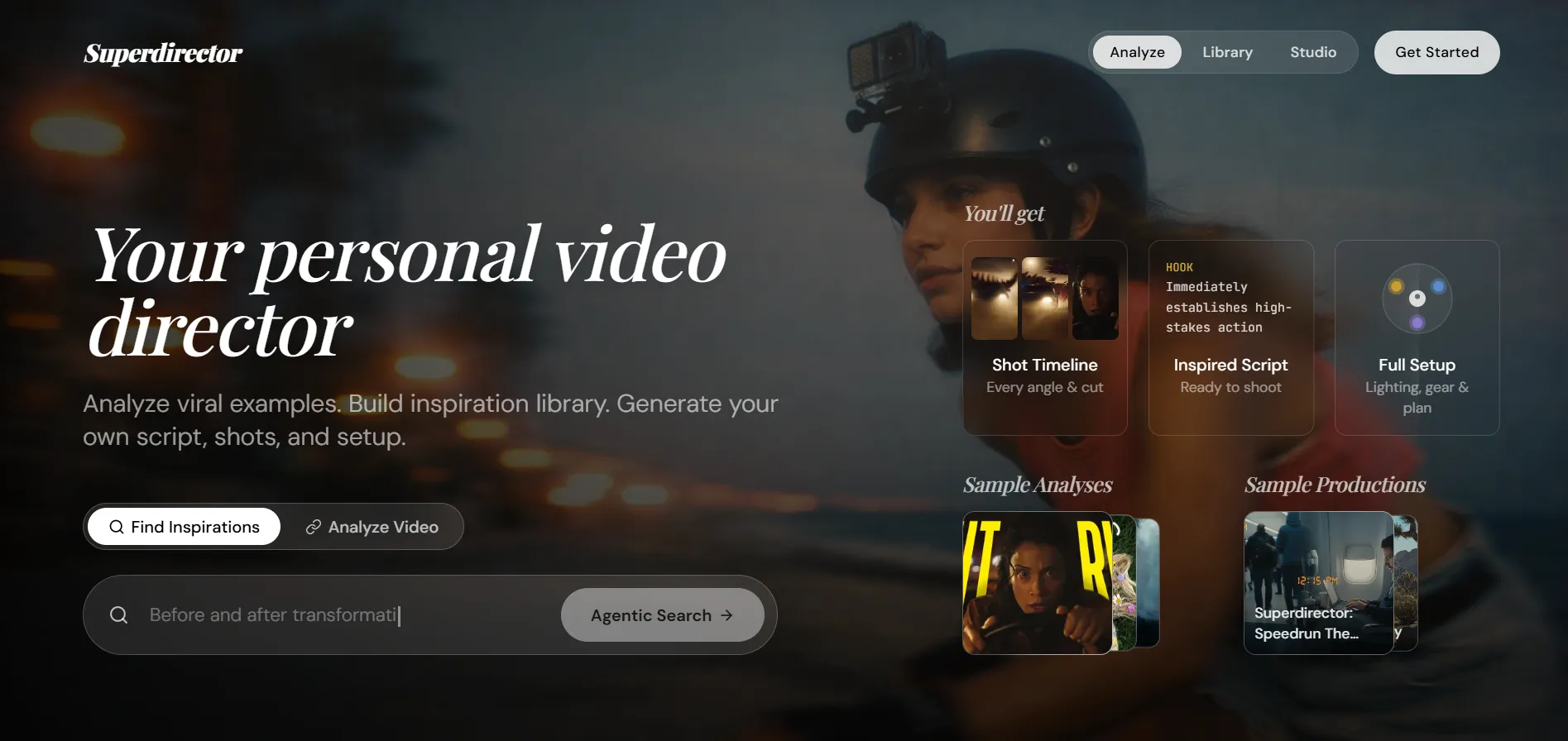Click the search icon in Find Inspirations
1568x741 pixels.
(x=117, y=528)
